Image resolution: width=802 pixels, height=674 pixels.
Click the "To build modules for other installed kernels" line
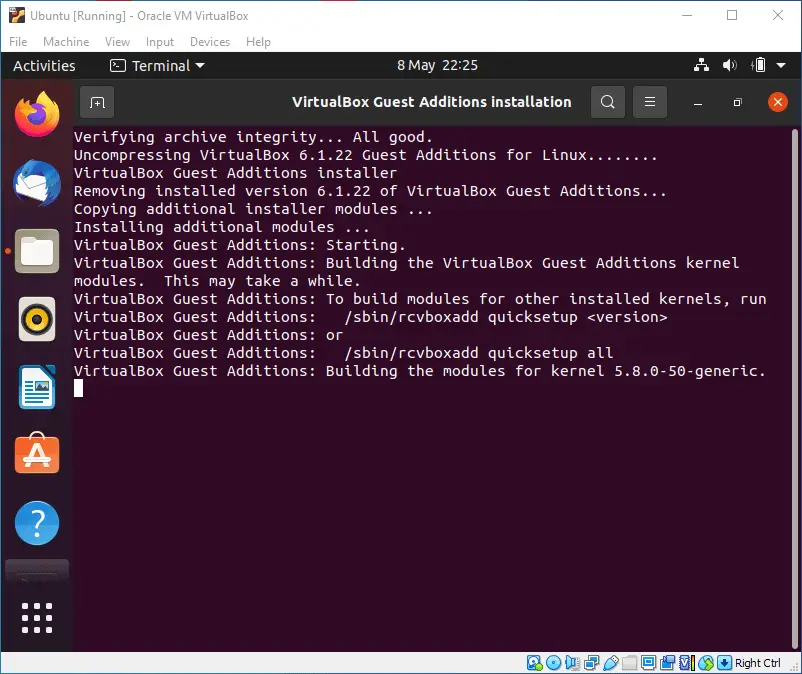420,299
